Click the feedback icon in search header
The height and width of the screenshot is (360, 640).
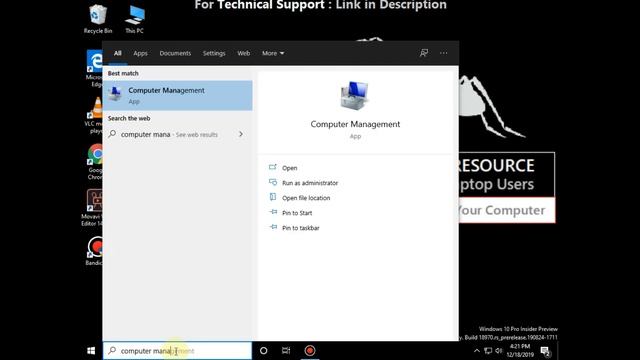point(424,53)
